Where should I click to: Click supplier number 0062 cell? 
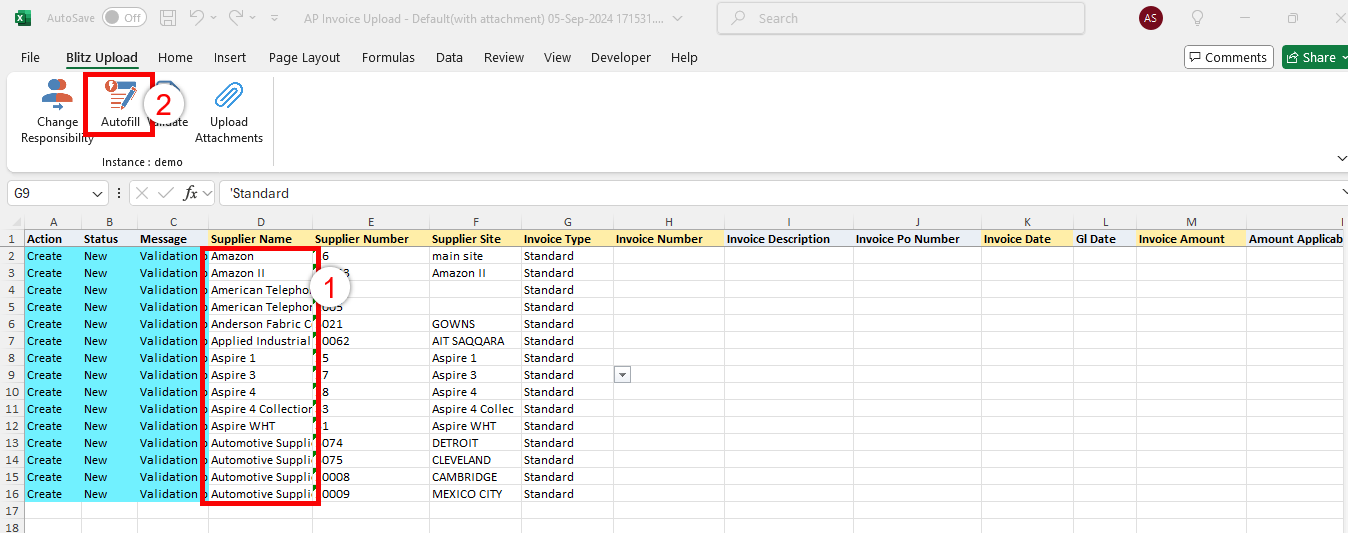point(371,341)
